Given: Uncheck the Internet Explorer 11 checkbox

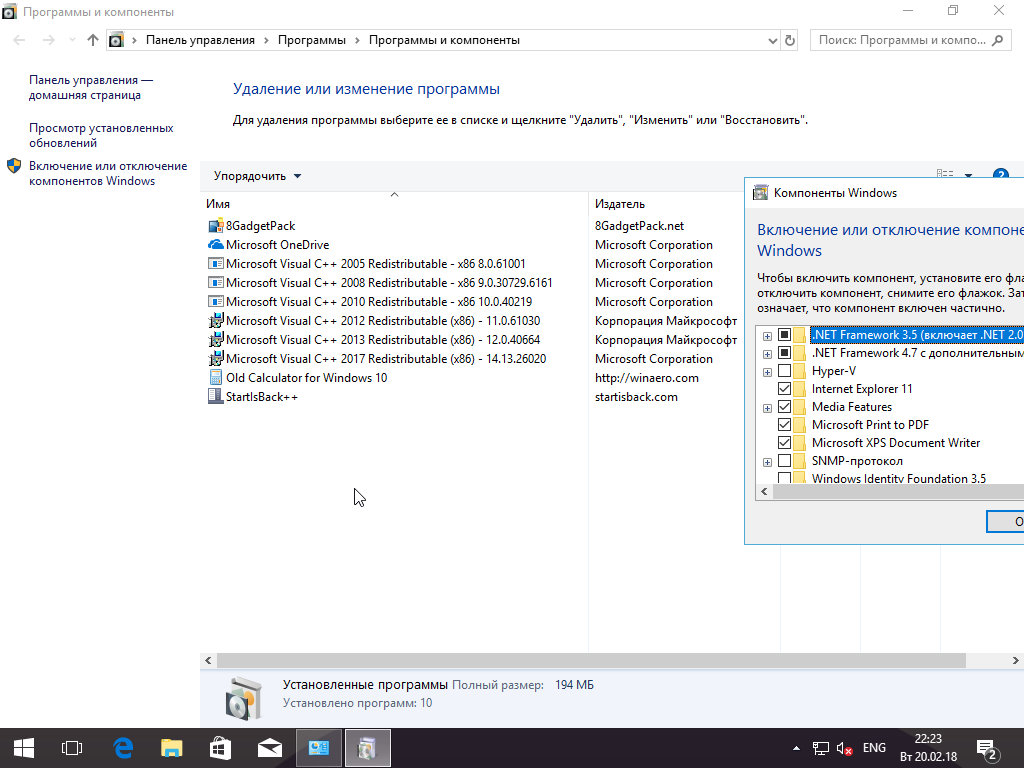Looking at the screenshot, I should coord(784,389).
